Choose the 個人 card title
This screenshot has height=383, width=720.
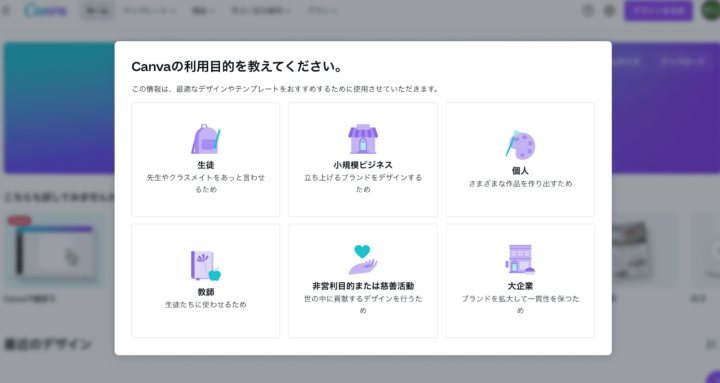(x=520, y=171)
